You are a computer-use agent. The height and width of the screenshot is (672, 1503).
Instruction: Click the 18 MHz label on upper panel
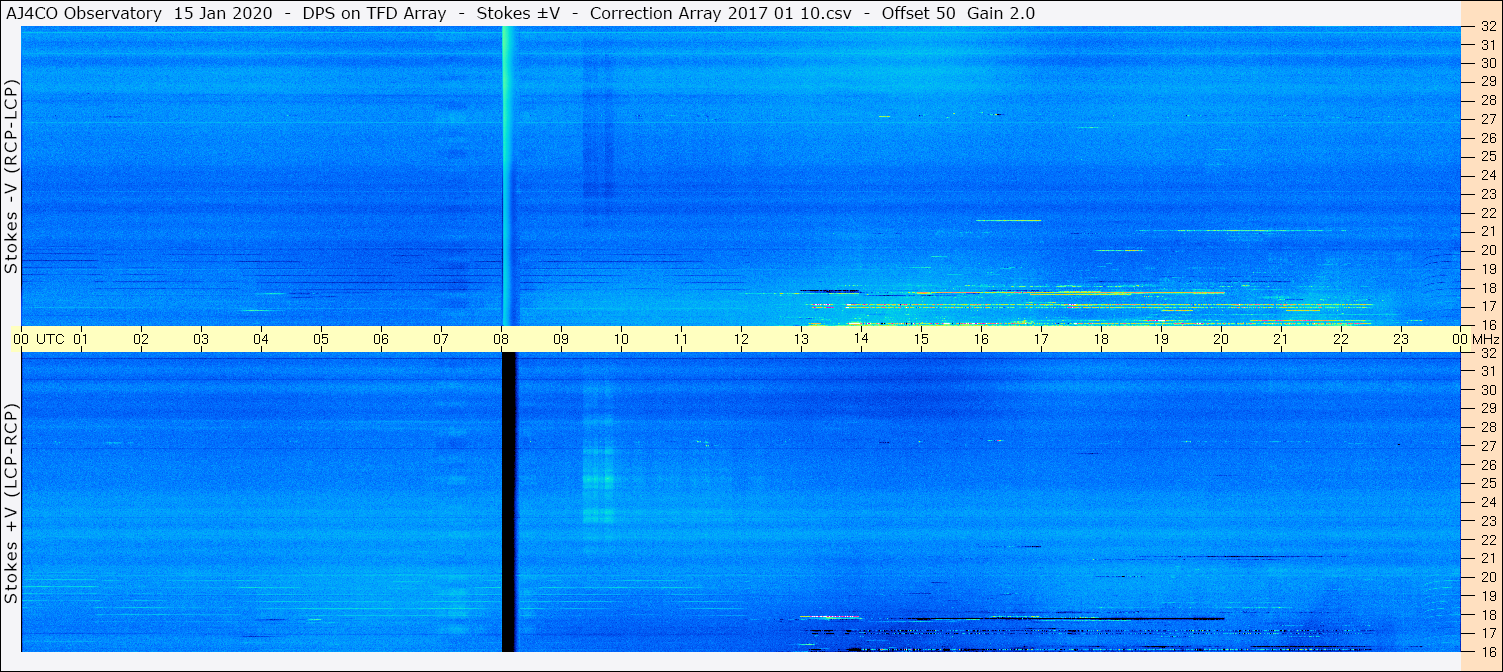pos(1488,288)
